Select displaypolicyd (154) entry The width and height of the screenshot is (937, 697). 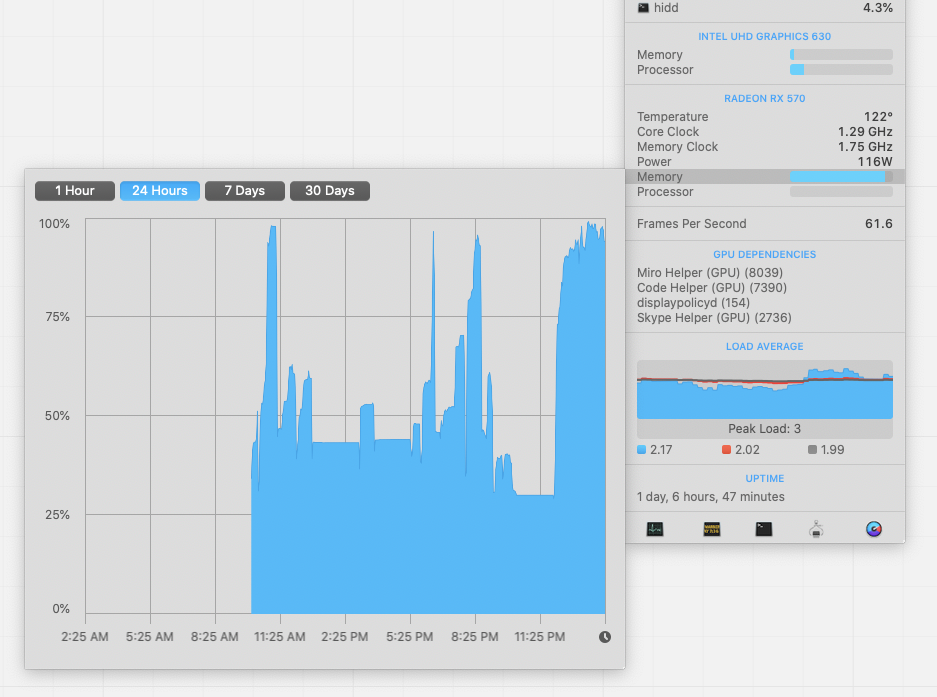(693, 302)
